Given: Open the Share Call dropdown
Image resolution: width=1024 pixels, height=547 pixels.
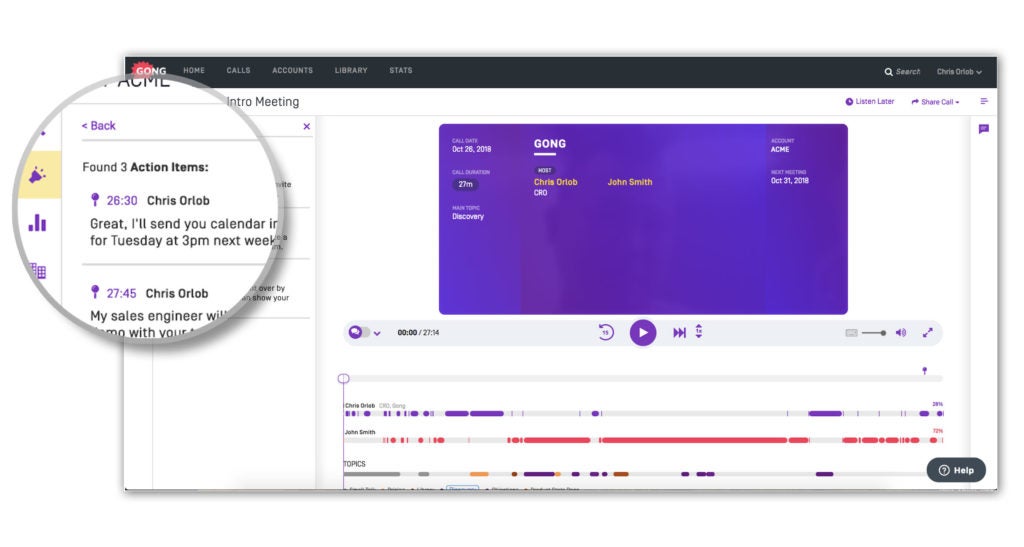Looking at the screenshot, I should point(936,102).
